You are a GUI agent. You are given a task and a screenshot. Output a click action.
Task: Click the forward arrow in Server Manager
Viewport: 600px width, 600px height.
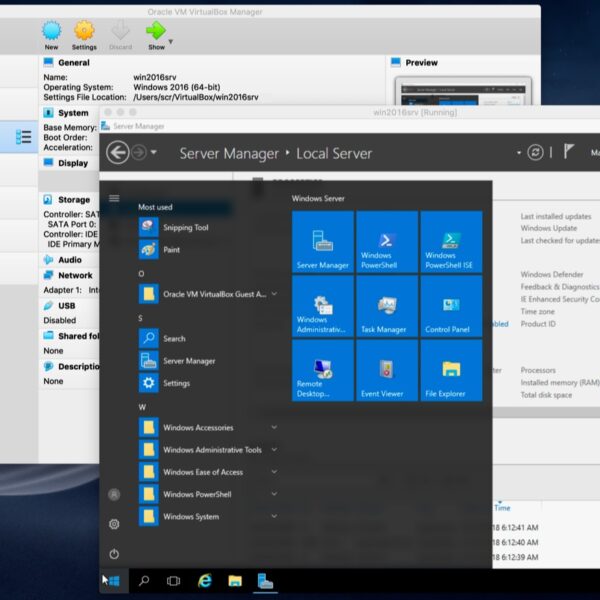point(139,152)
